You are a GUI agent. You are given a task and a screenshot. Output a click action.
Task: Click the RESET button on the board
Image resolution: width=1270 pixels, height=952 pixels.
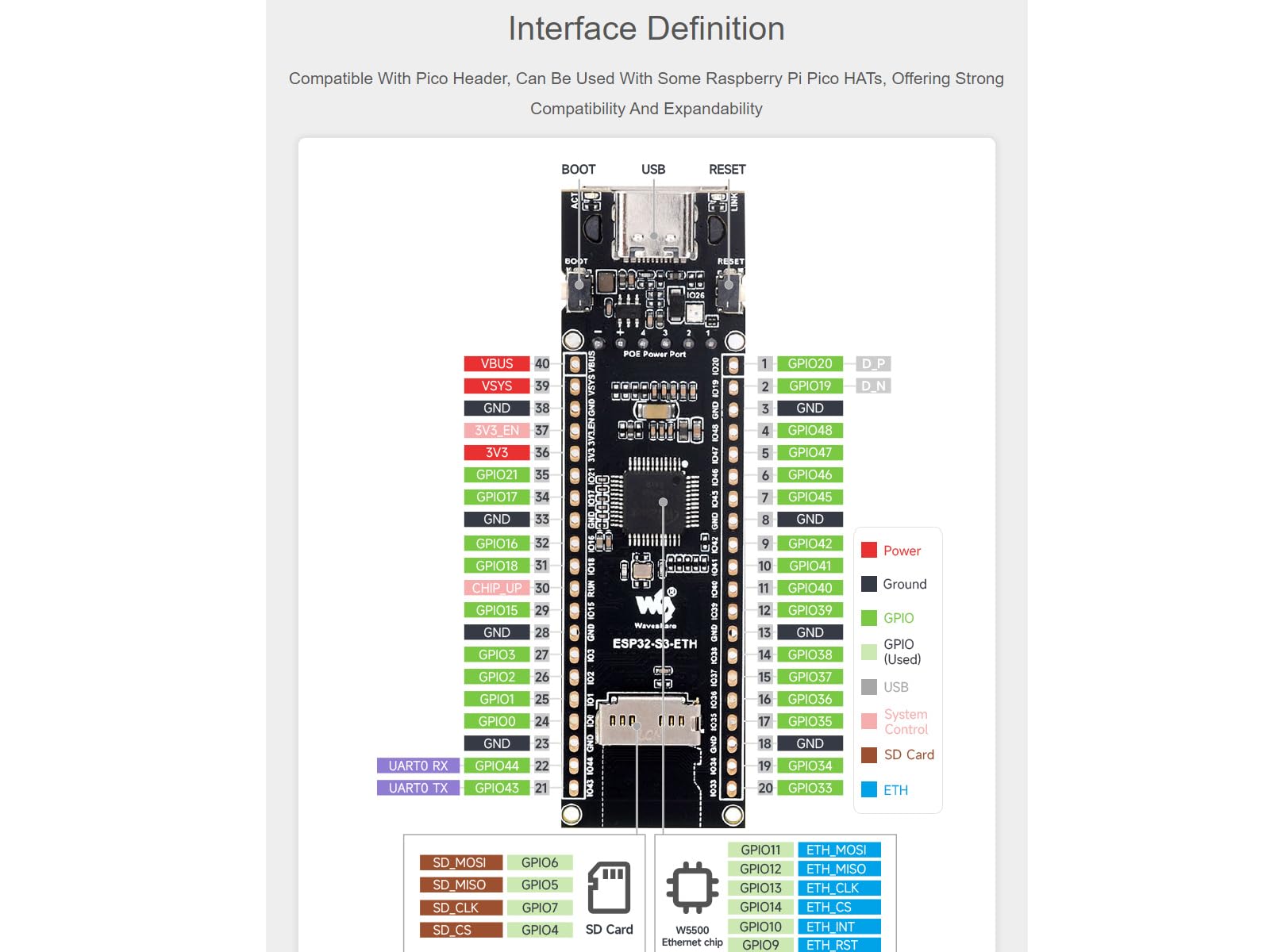pyautogui.click(x=729, y=288)
